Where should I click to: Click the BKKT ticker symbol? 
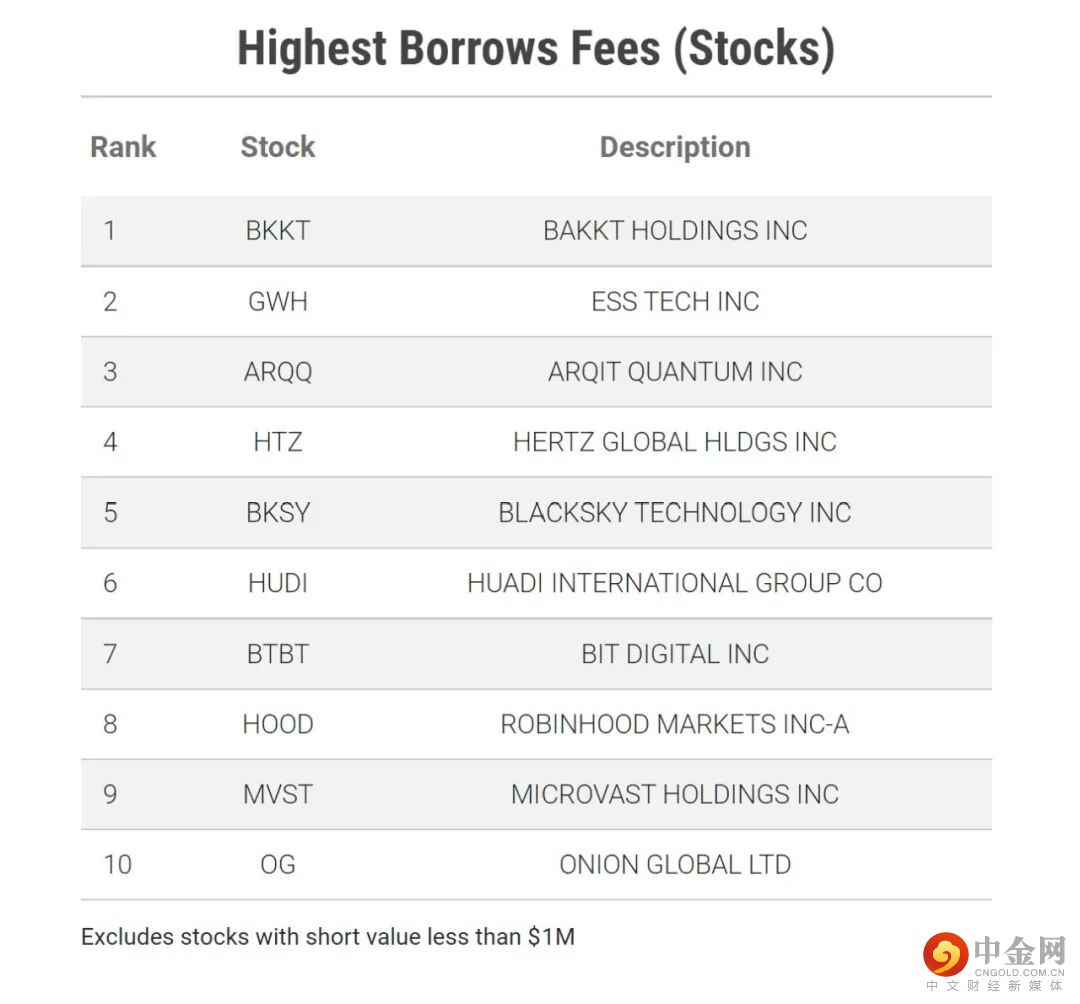278,231
